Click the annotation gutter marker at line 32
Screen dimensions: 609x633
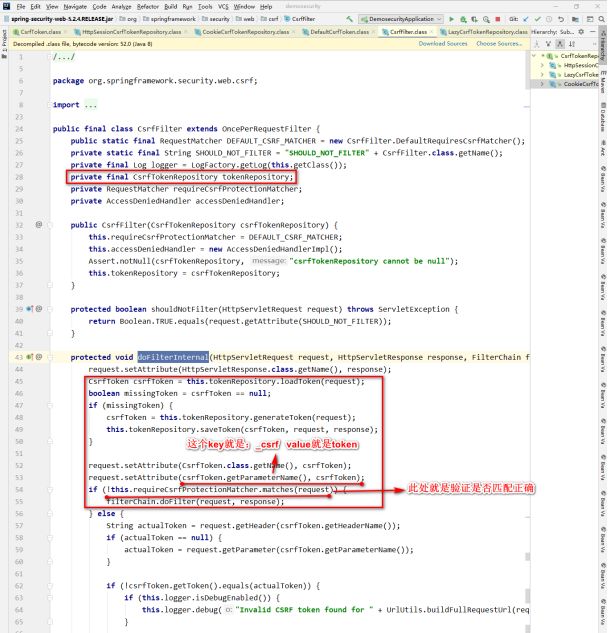tap(39, 224)
